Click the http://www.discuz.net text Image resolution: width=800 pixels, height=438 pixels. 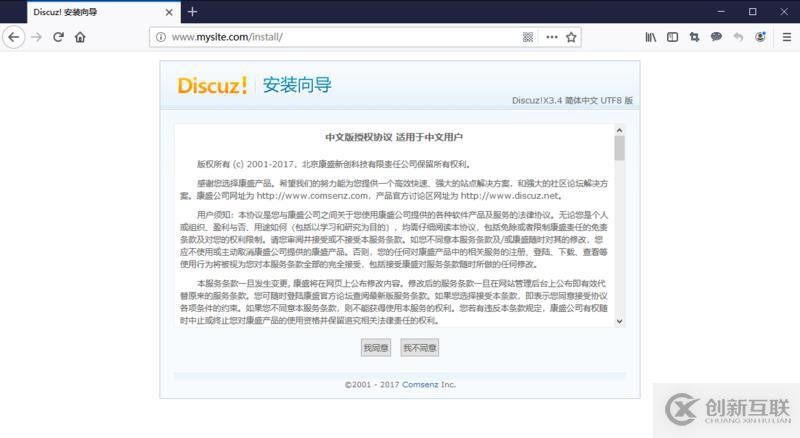click(509, 196)
